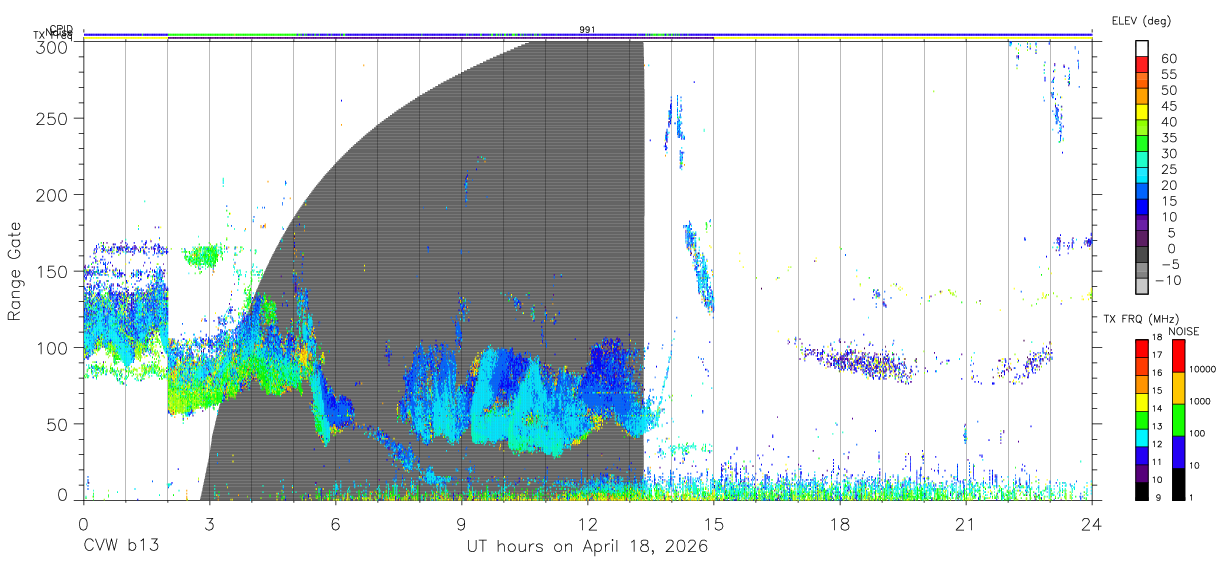1228x567 pixels.
Task: Click the '991' CPID value at top
Action: [x=587, y=30]
